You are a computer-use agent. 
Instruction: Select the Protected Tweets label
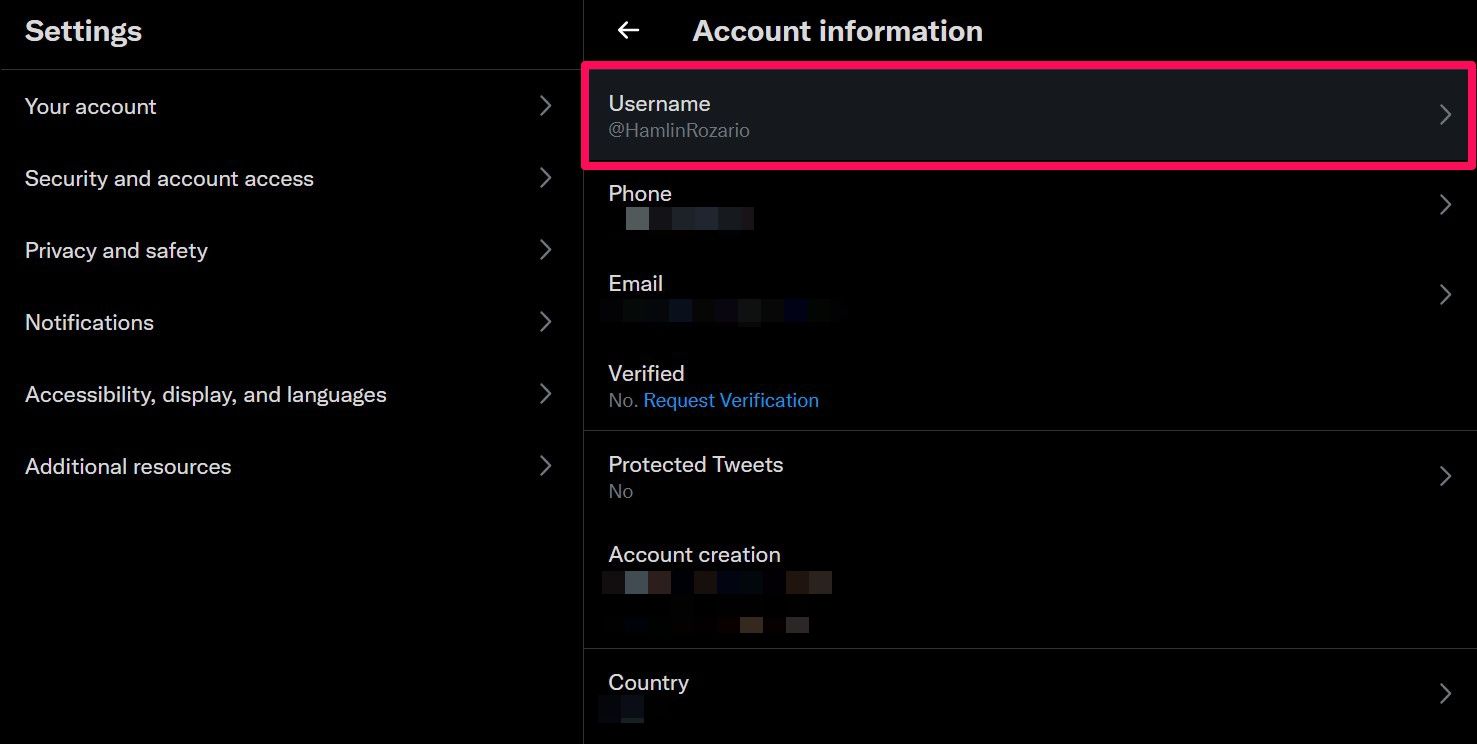tap(696, 465)
